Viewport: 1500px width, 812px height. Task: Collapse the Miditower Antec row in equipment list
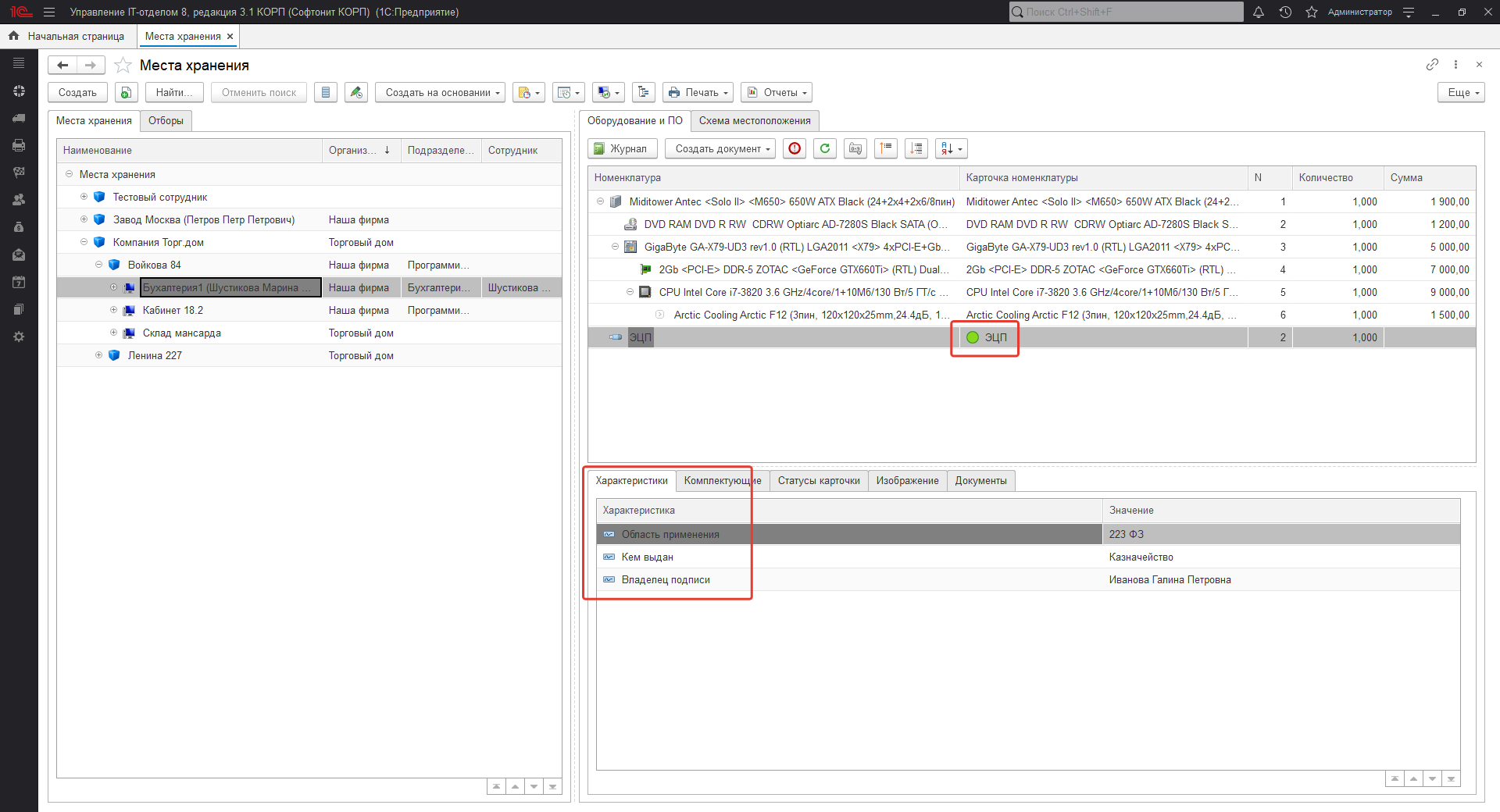coord(600,201)
